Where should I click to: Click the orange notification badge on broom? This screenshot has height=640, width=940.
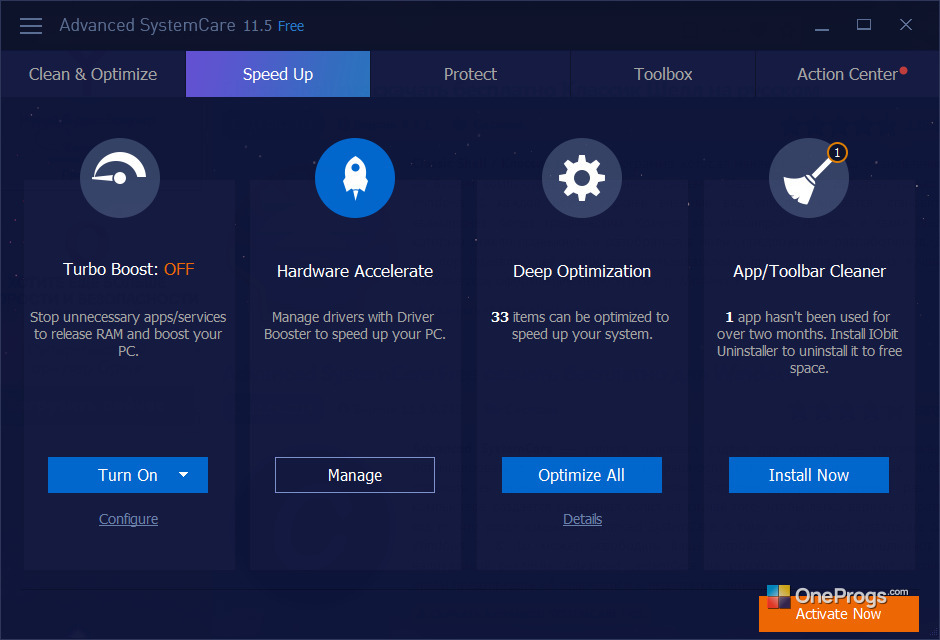[x=837, y=153]
